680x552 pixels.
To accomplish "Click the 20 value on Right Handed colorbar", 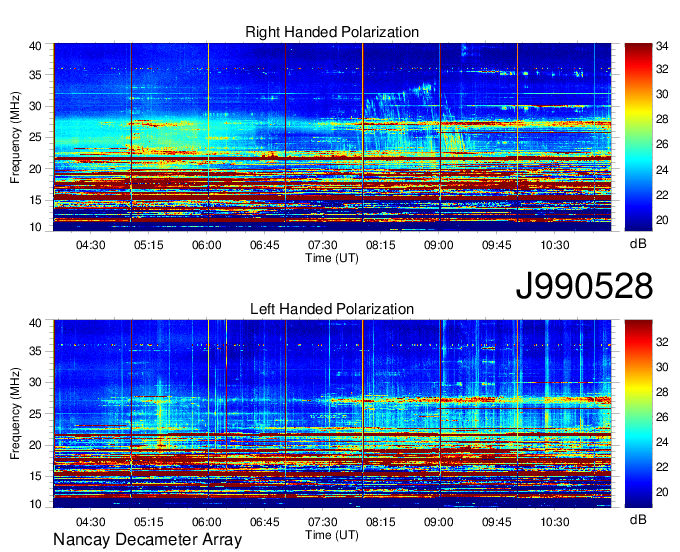I will point(662,220).
